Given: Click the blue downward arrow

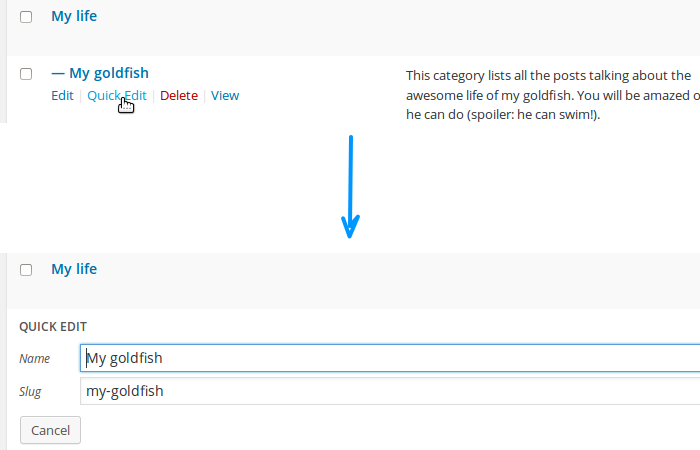Looking at the screenshot, I should pos(349,185).
